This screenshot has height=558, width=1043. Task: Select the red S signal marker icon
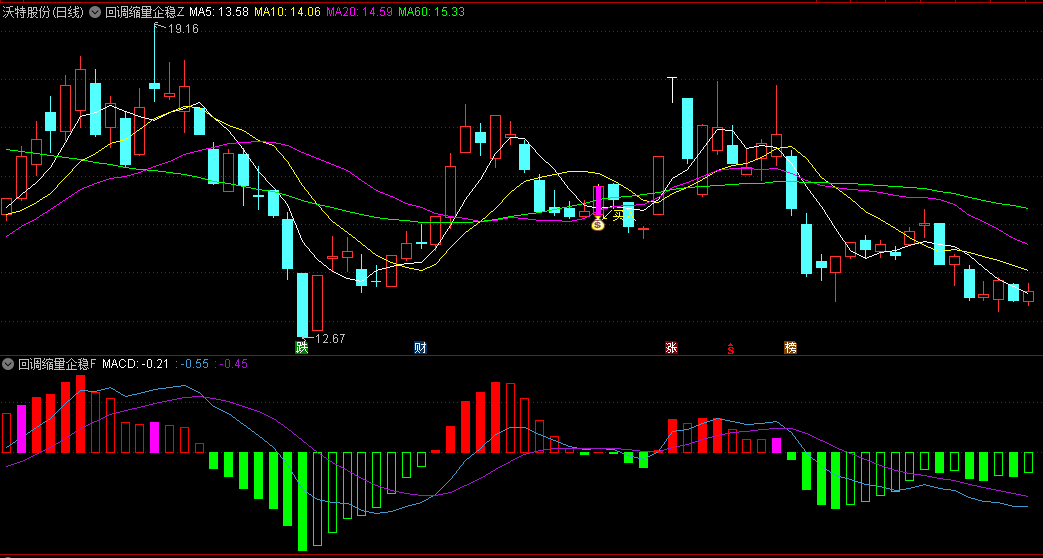pos(730,347)
